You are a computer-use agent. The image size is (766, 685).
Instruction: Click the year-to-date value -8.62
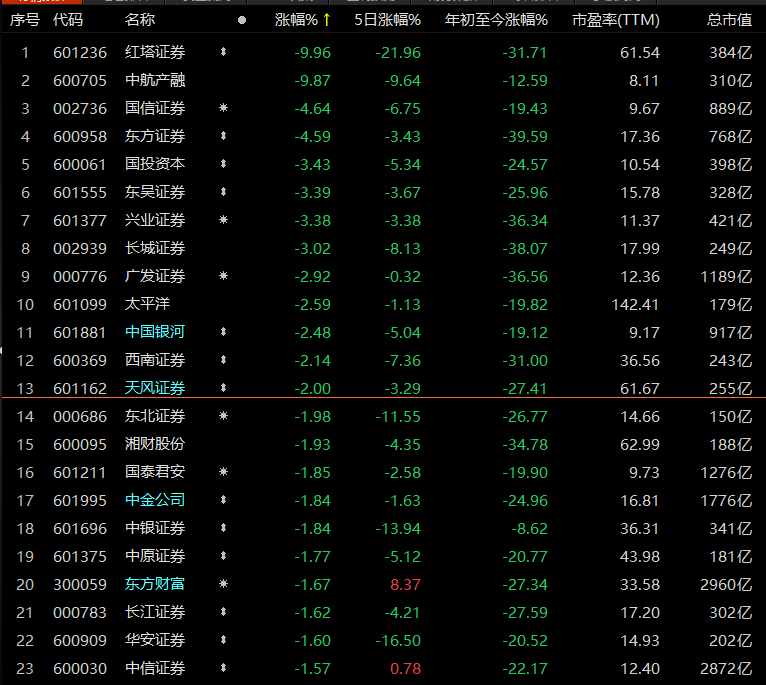coord(530,529)
